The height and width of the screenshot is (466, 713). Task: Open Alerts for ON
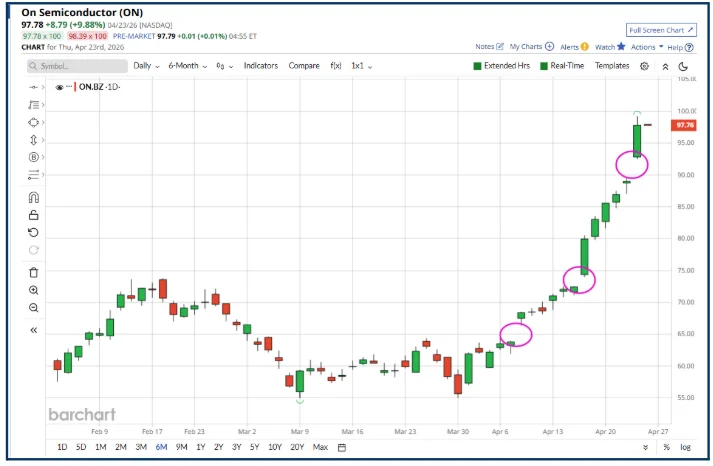click(574, 47)
